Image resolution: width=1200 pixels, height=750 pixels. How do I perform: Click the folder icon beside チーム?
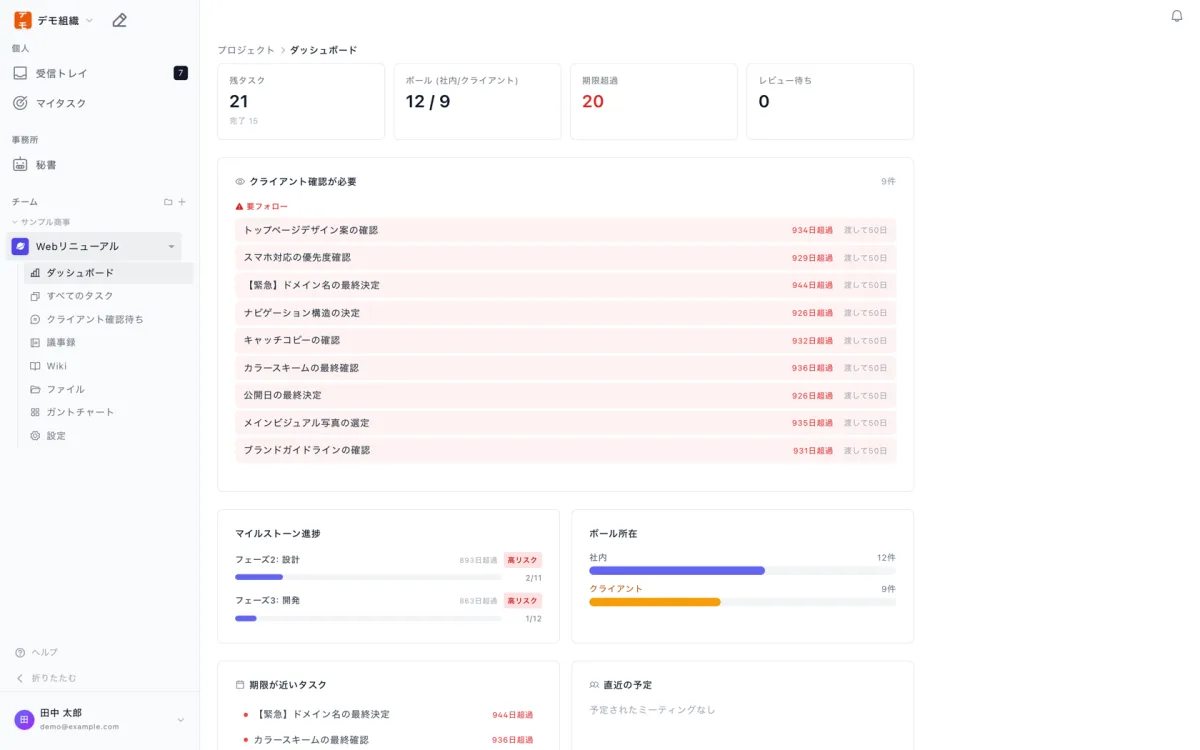coord(168,202)
